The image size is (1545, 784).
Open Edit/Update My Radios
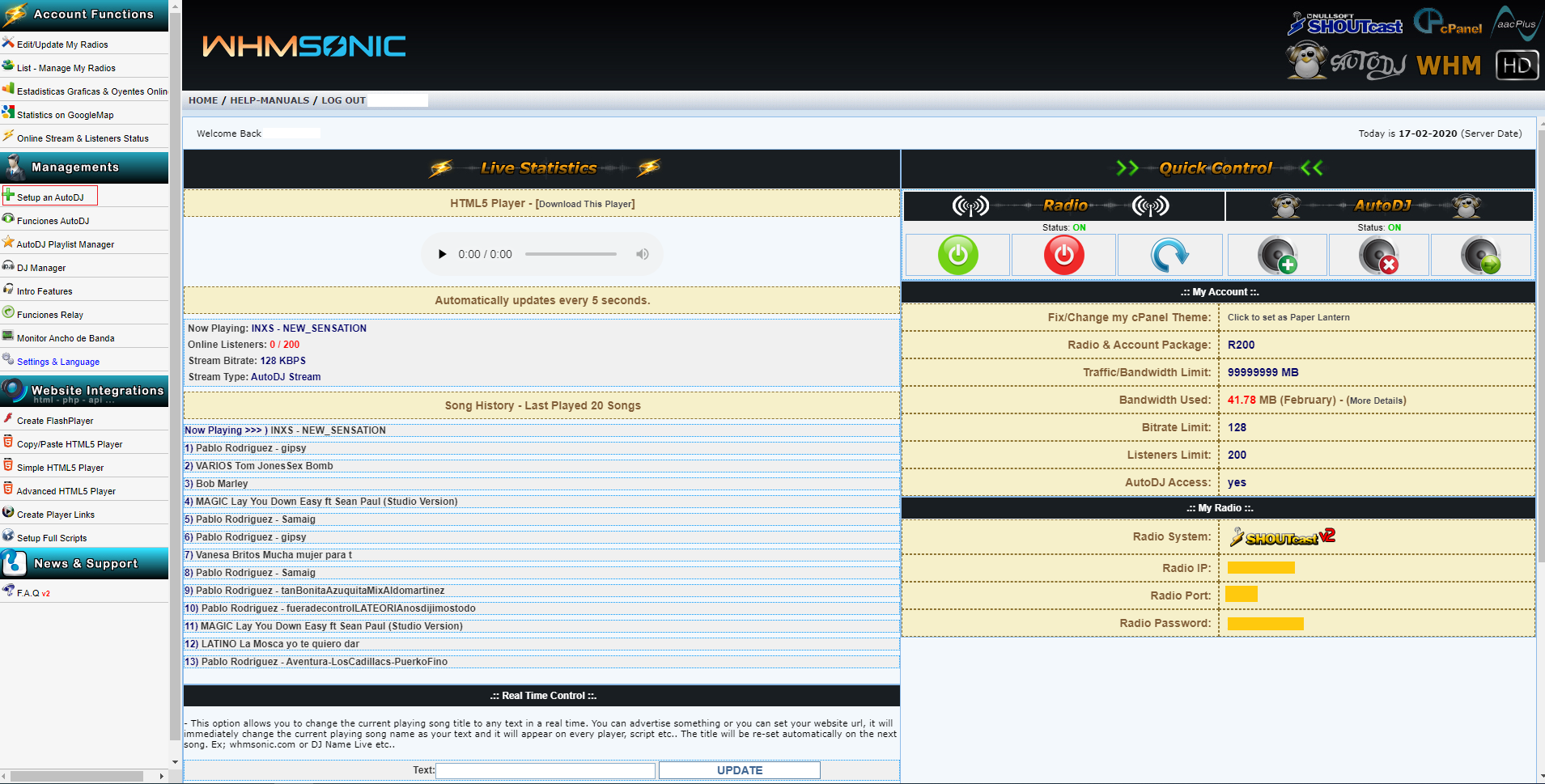[62, 44]
